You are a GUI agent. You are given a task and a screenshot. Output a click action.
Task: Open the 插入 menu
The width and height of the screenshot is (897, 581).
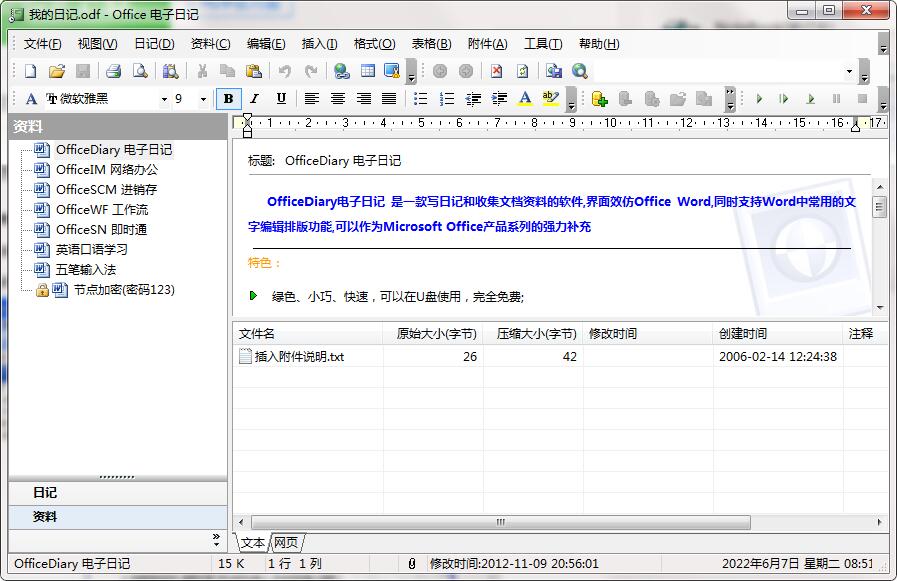point(319,44)
